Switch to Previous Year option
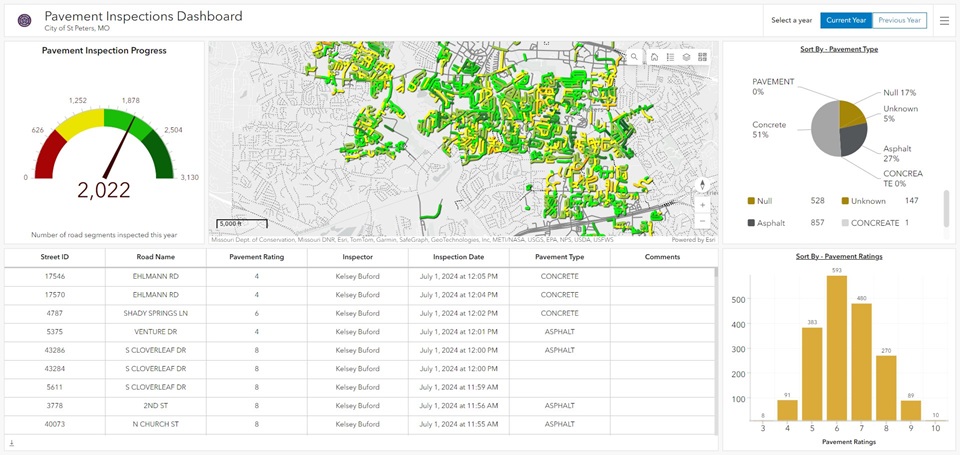 pyautogui.click(x=899, y=20)
